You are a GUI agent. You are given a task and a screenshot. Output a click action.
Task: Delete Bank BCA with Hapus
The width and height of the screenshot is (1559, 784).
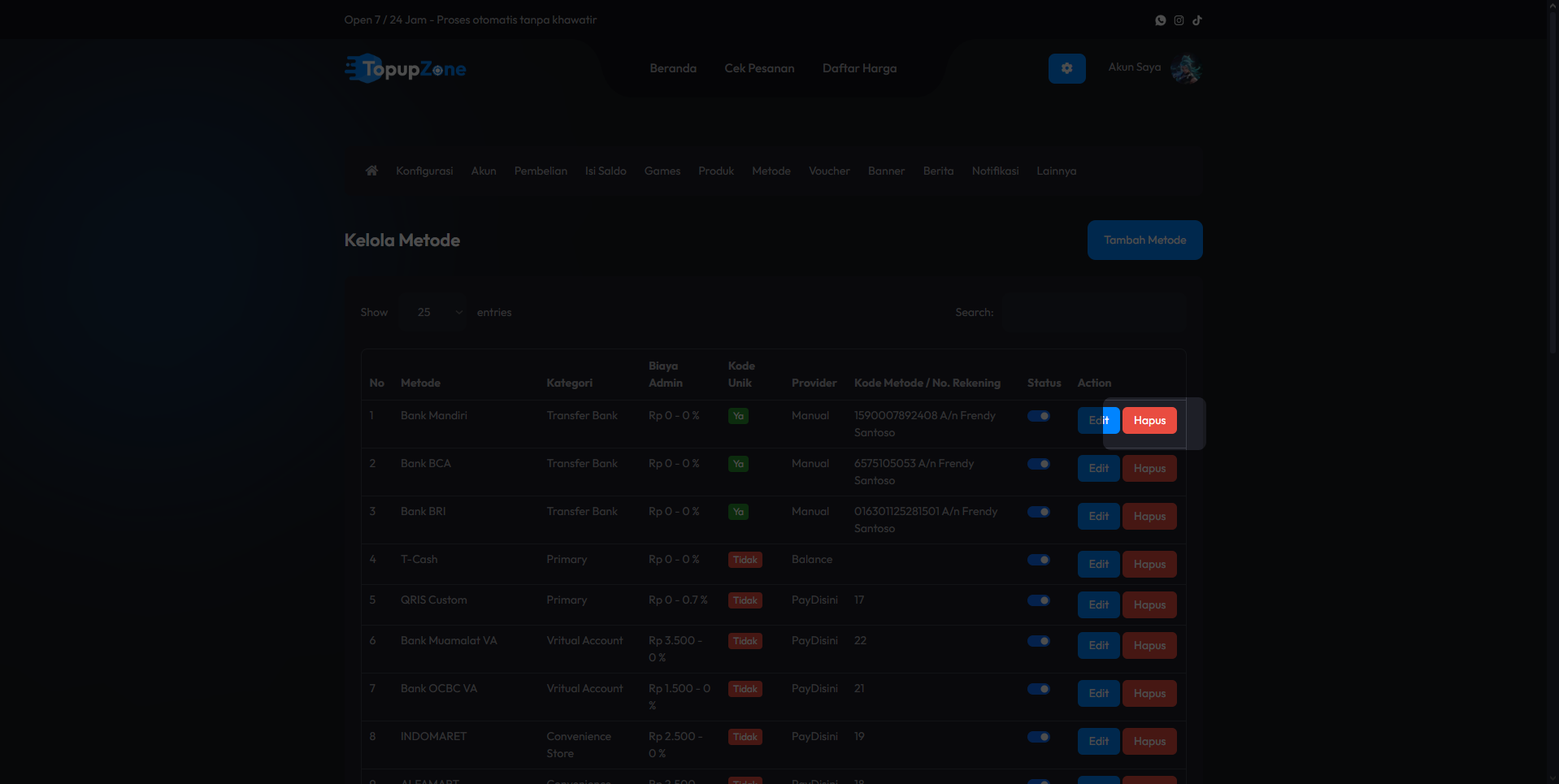(x=1149, y=468)
